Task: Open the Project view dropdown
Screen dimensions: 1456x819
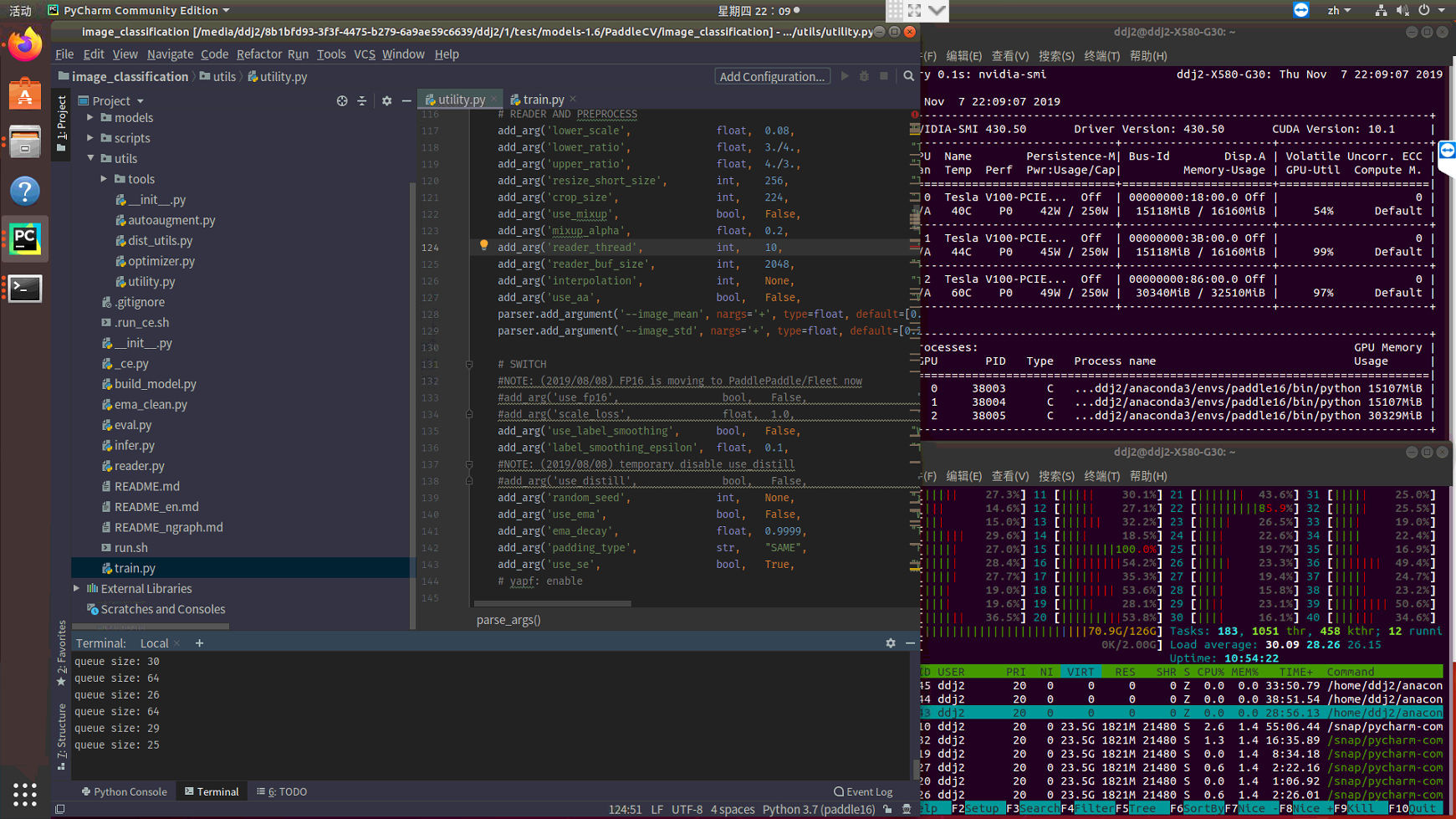Action: pos(111,100)
